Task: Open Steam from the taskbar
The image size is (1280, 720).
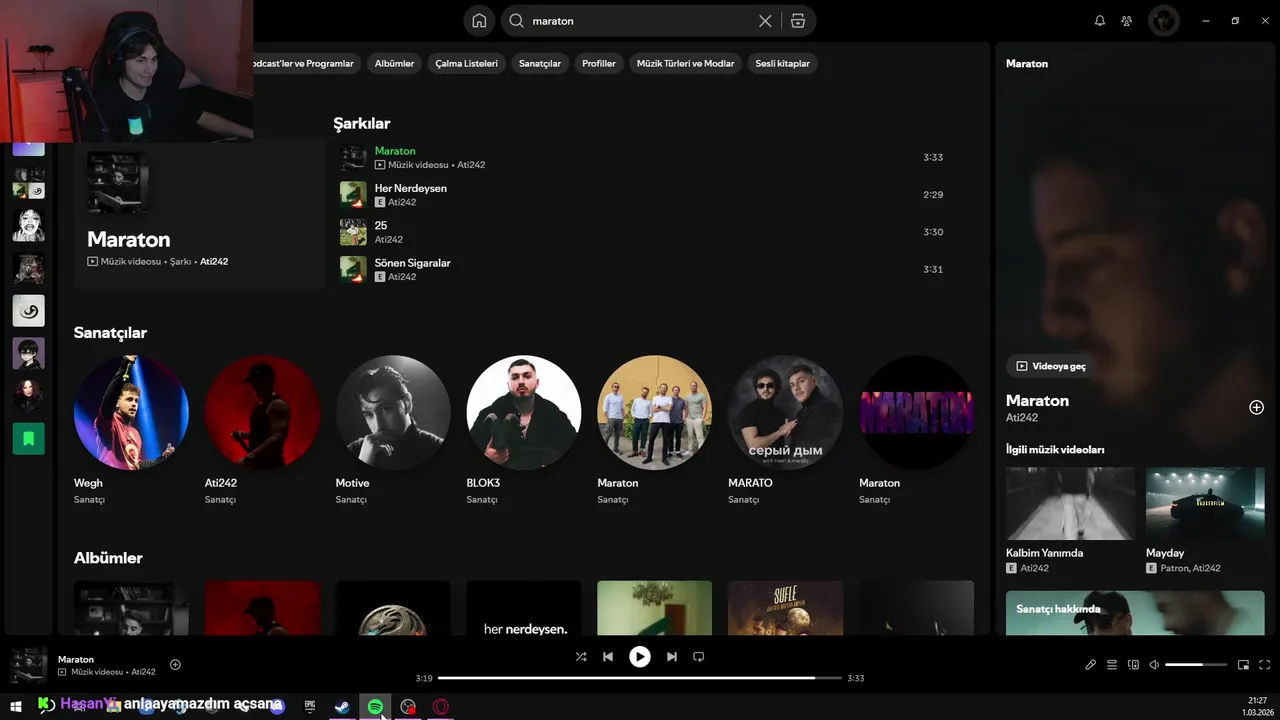Action: tap(342, 707)
